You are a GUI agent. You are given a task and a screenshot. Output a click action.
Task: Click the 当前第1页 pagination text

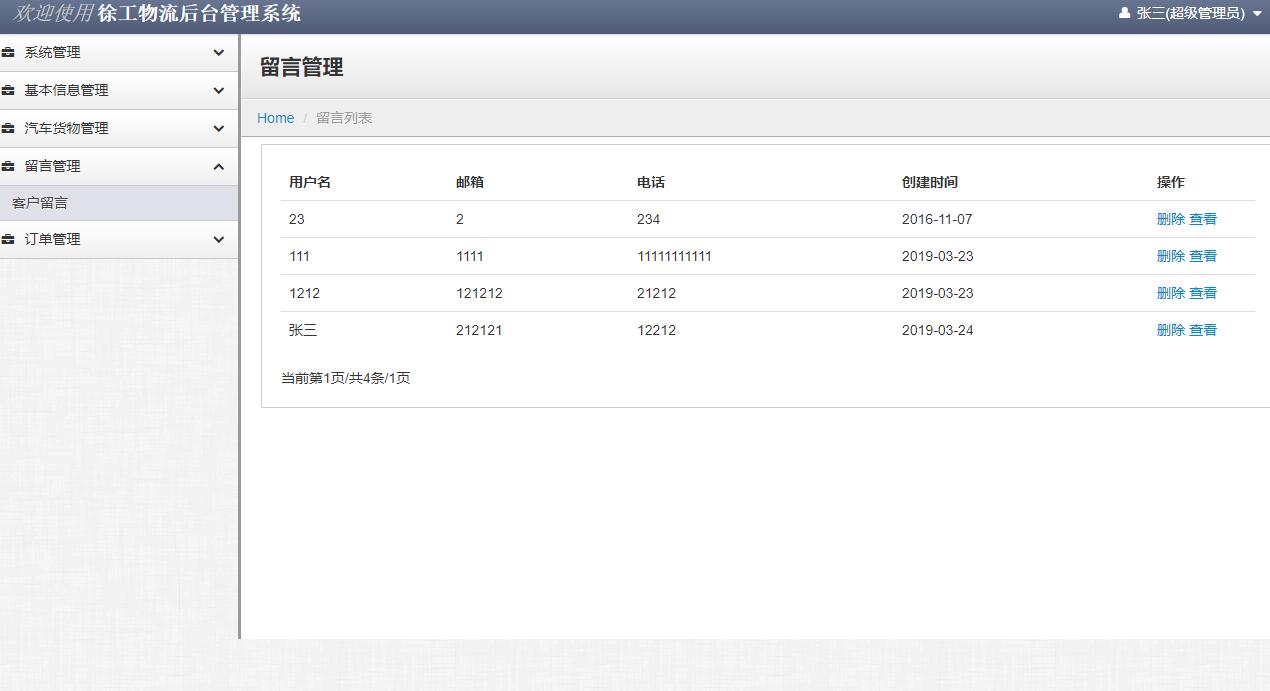click(347, 378)
